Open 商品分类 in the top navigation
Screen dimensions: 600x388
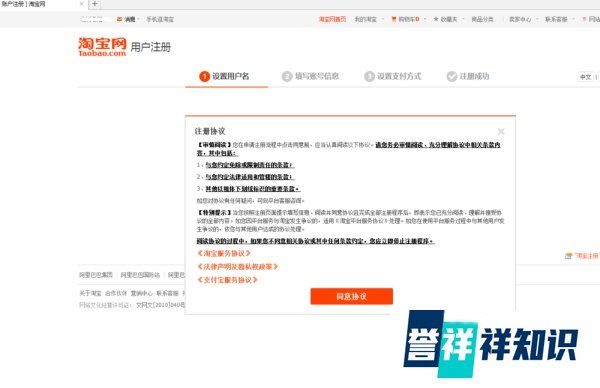pos(483,19)
